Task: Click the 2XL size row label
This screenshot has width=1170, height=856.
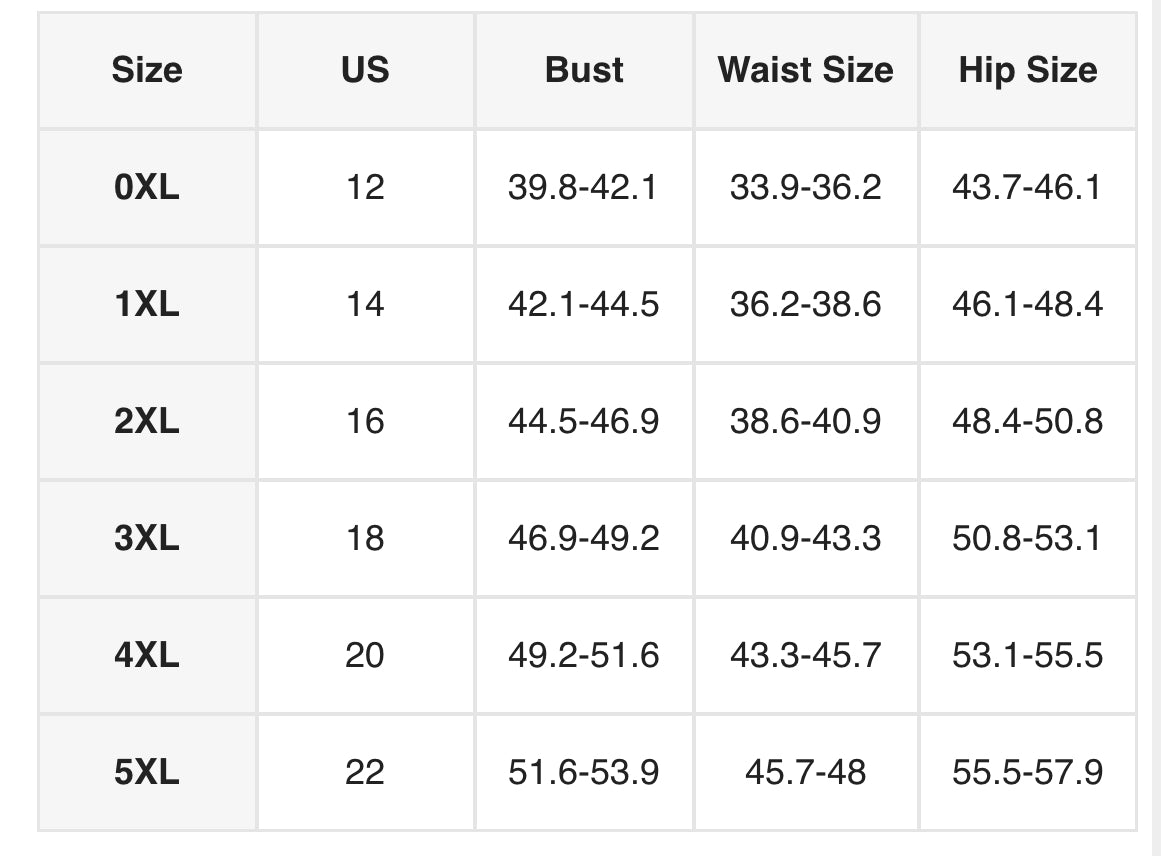Action: click(147, 421)
